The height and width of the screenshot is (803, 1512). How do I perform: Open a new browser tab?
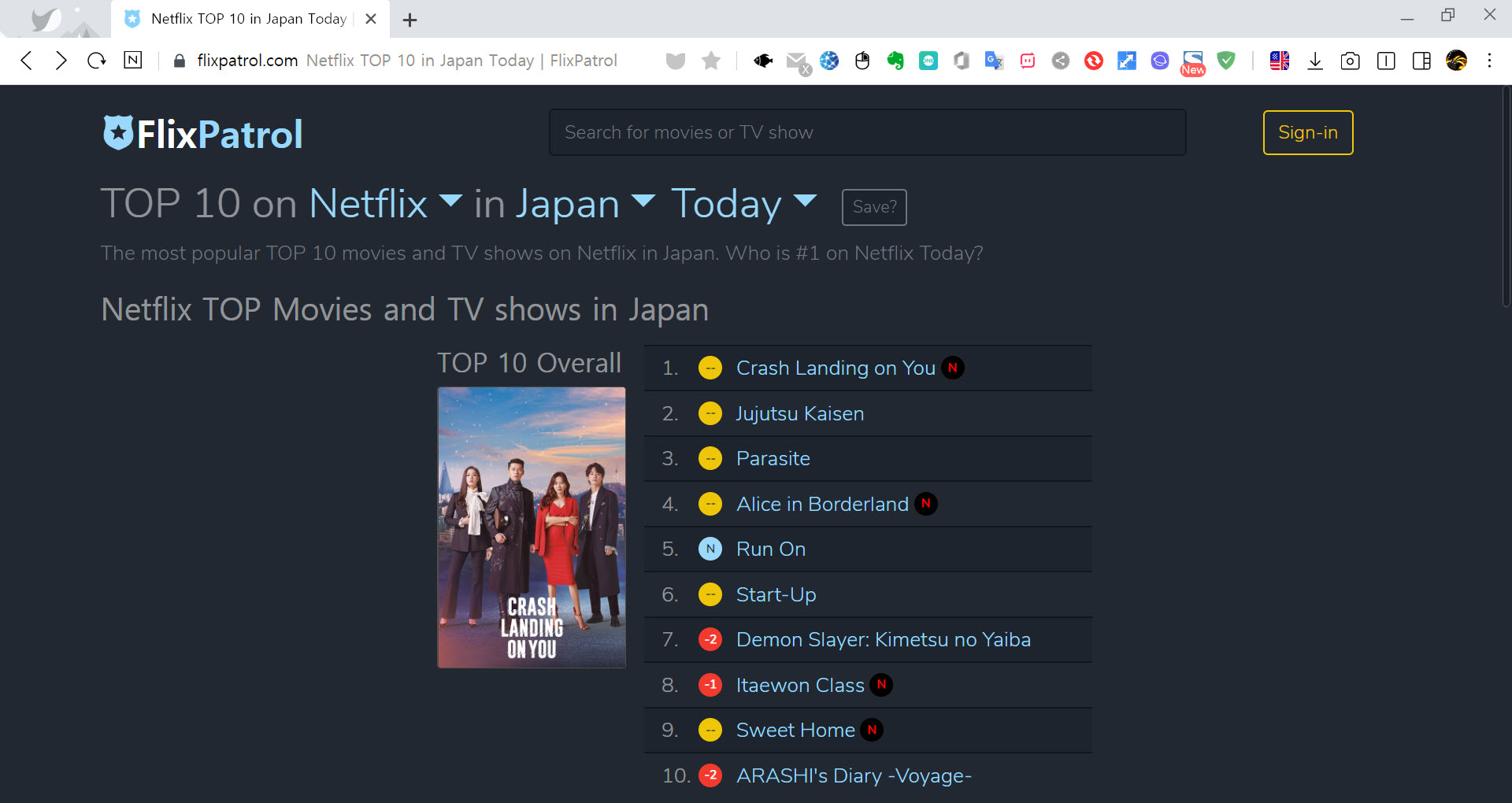pos(409,20)
